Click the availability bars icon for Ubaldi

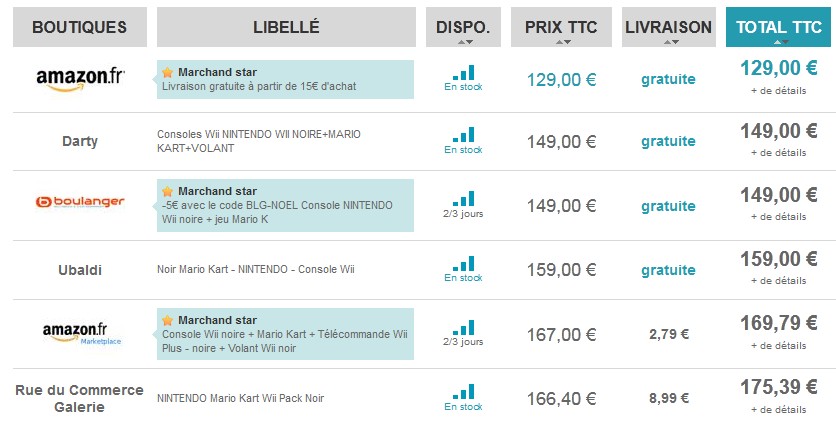click(x=463, y=263)
